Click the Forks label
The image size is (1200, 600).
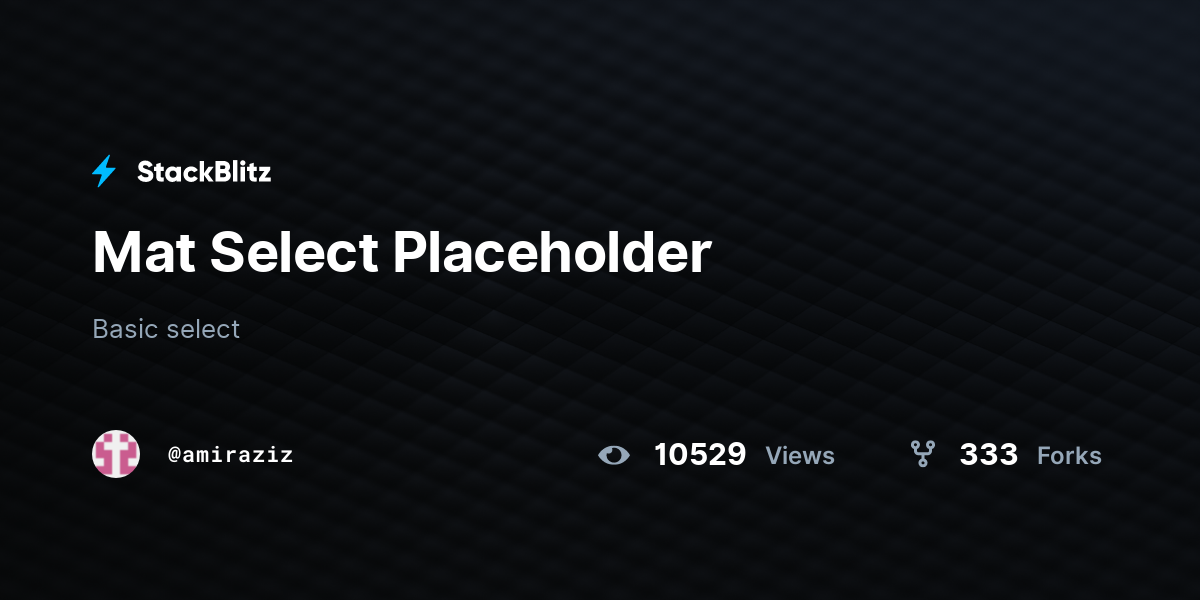1069,456
